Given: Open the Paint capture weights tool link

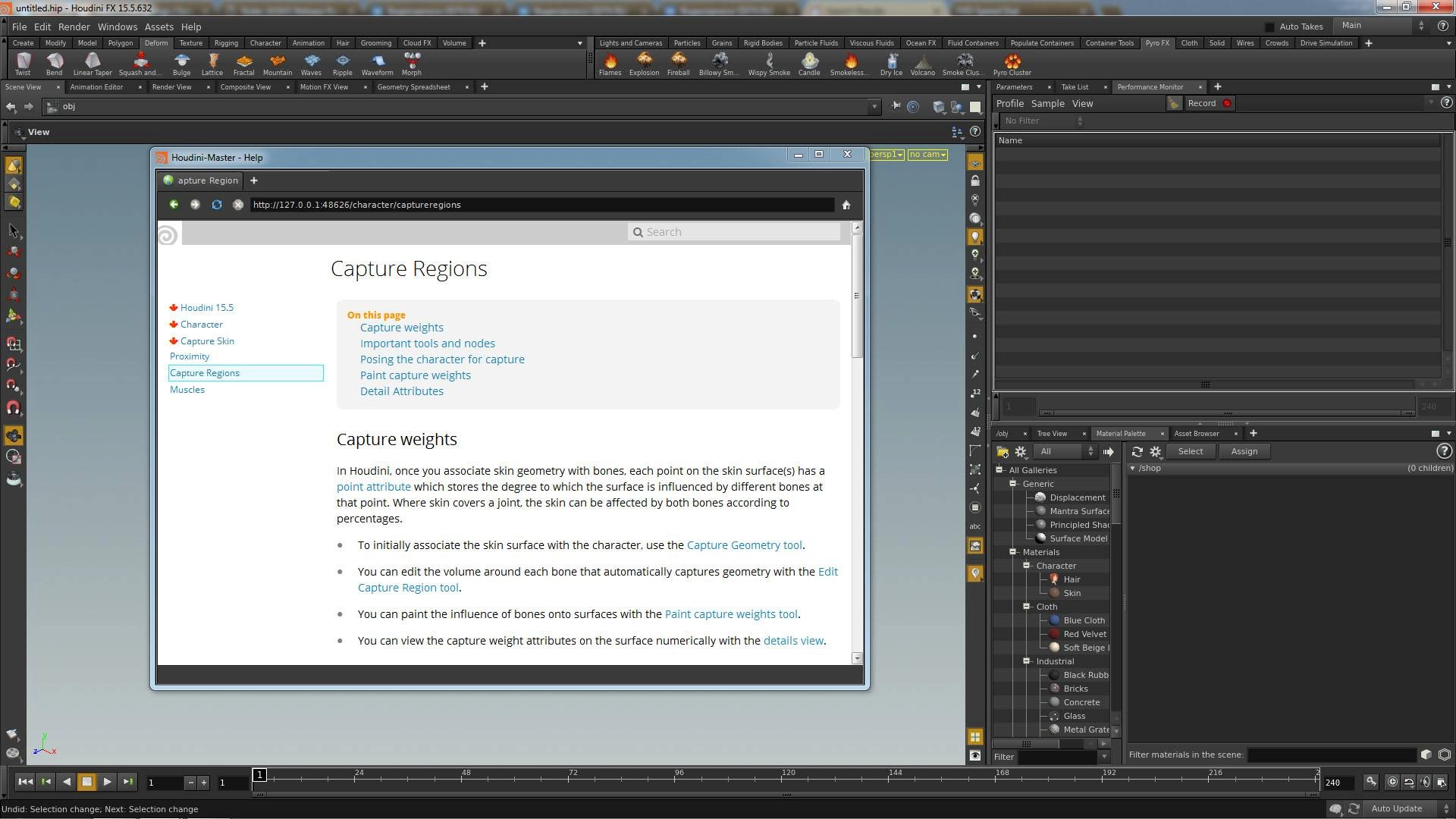Looking at the screenshot, I should (731, 614).
